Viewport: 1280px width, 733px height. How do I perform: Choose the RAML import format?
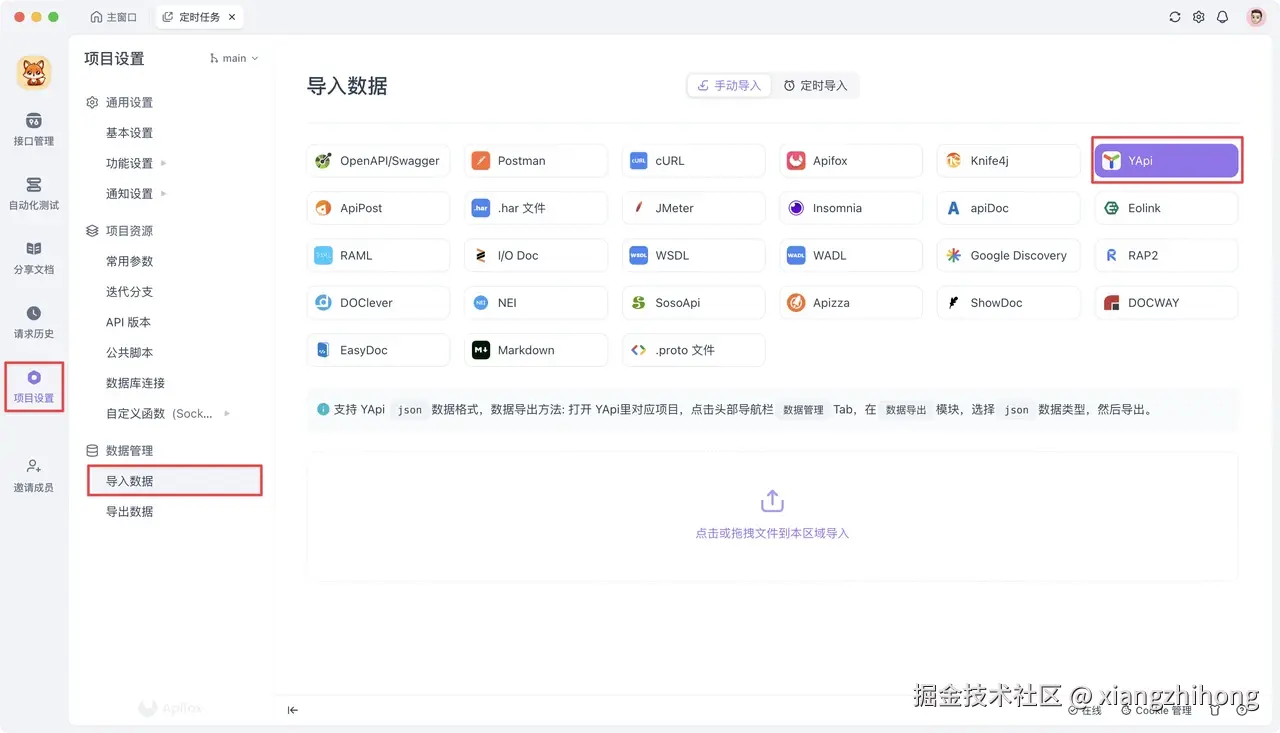tap(379, 256)
